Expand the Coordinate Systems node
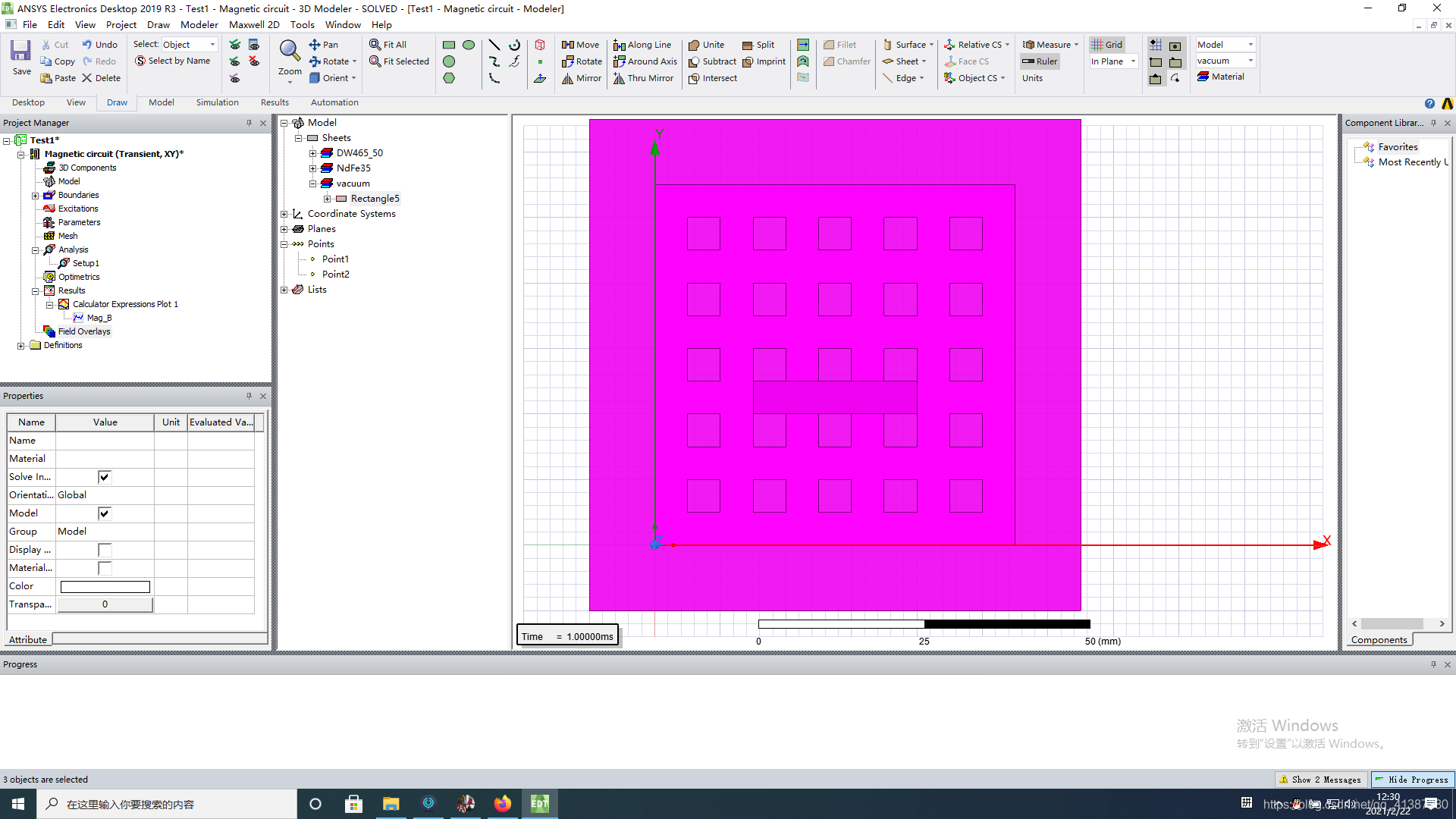The height and width of the screenshot is (819, 1456). 284,214
